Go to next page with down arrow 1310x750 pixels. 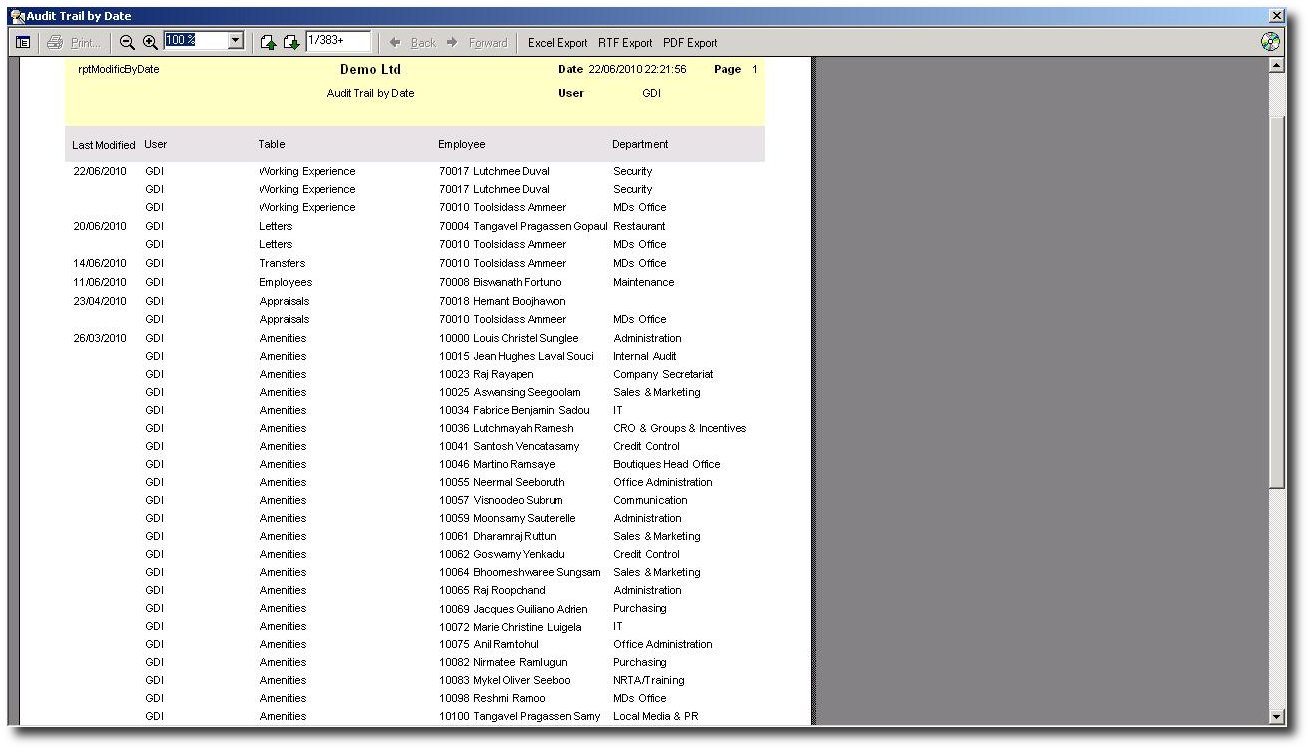(x=291, y=42)
